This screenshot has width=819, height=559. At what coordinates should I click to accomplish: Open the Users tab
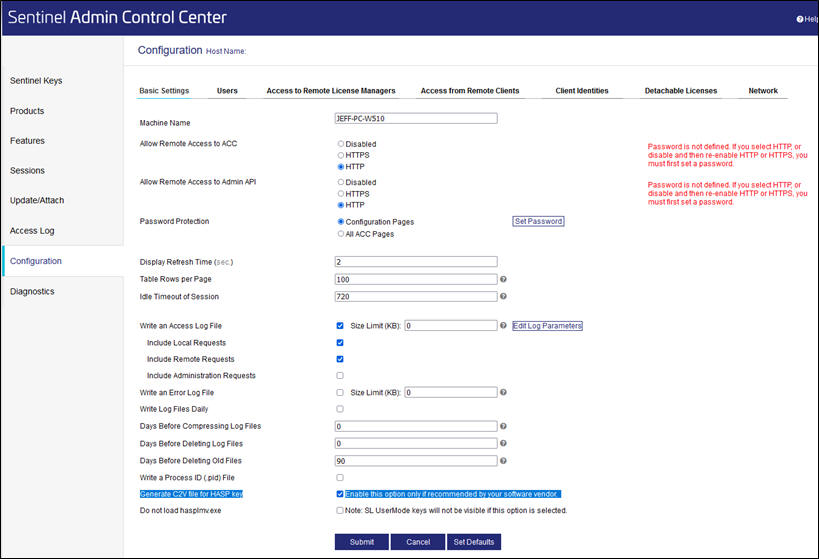coord(227,91)
